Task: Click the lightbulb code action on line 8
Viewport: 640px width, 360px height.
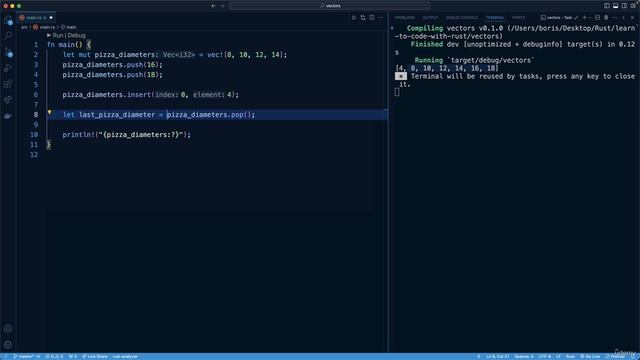Action: coord(49,112)
